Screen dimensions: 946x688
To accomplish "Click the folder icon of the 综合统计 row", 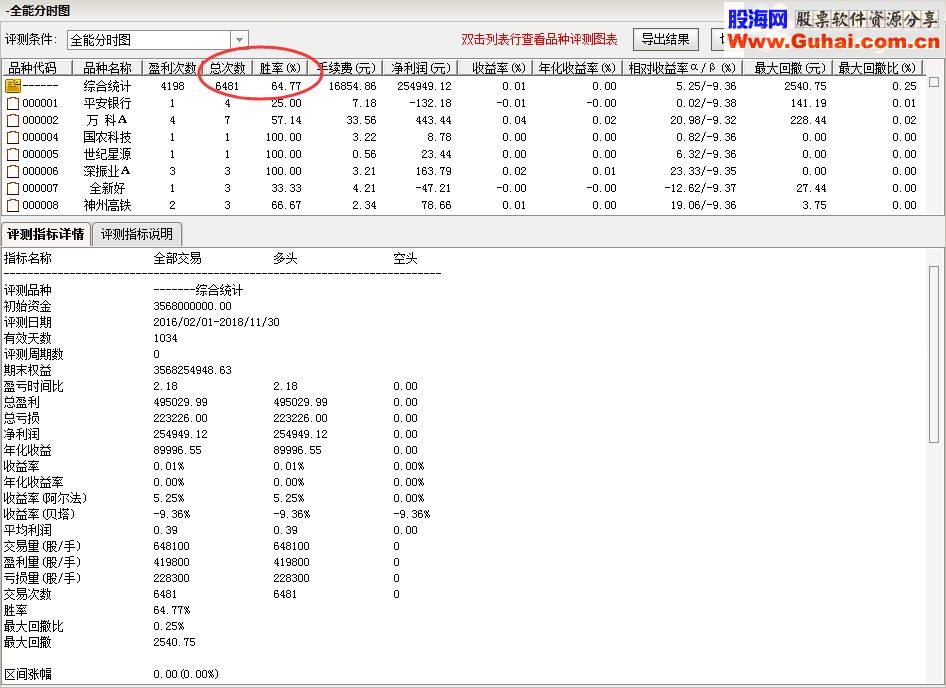I will tap(13, 86).
